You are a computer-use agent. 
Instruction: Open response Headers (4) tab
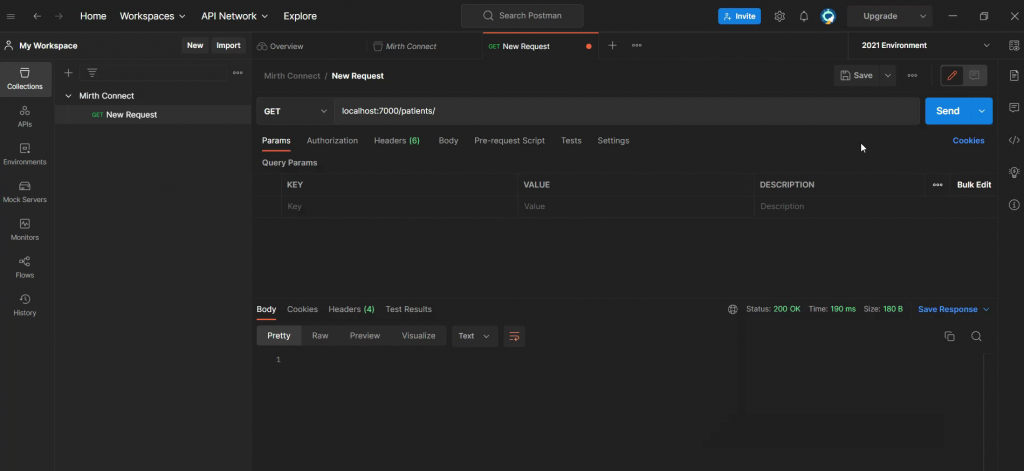click(x=351, y=310)
